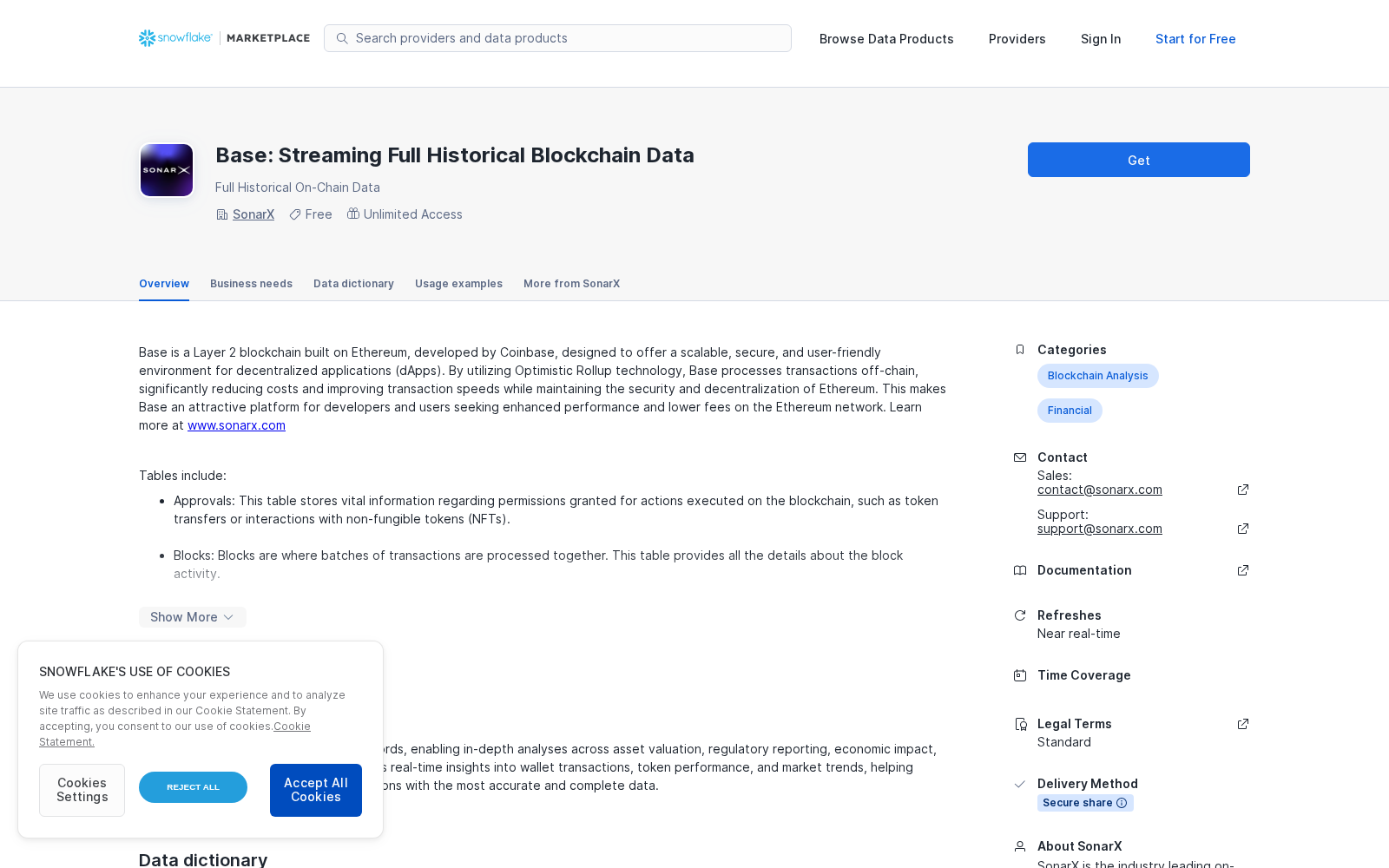Click the Snowflake logo in the header
1389x868 pixels.
point(175,38)
